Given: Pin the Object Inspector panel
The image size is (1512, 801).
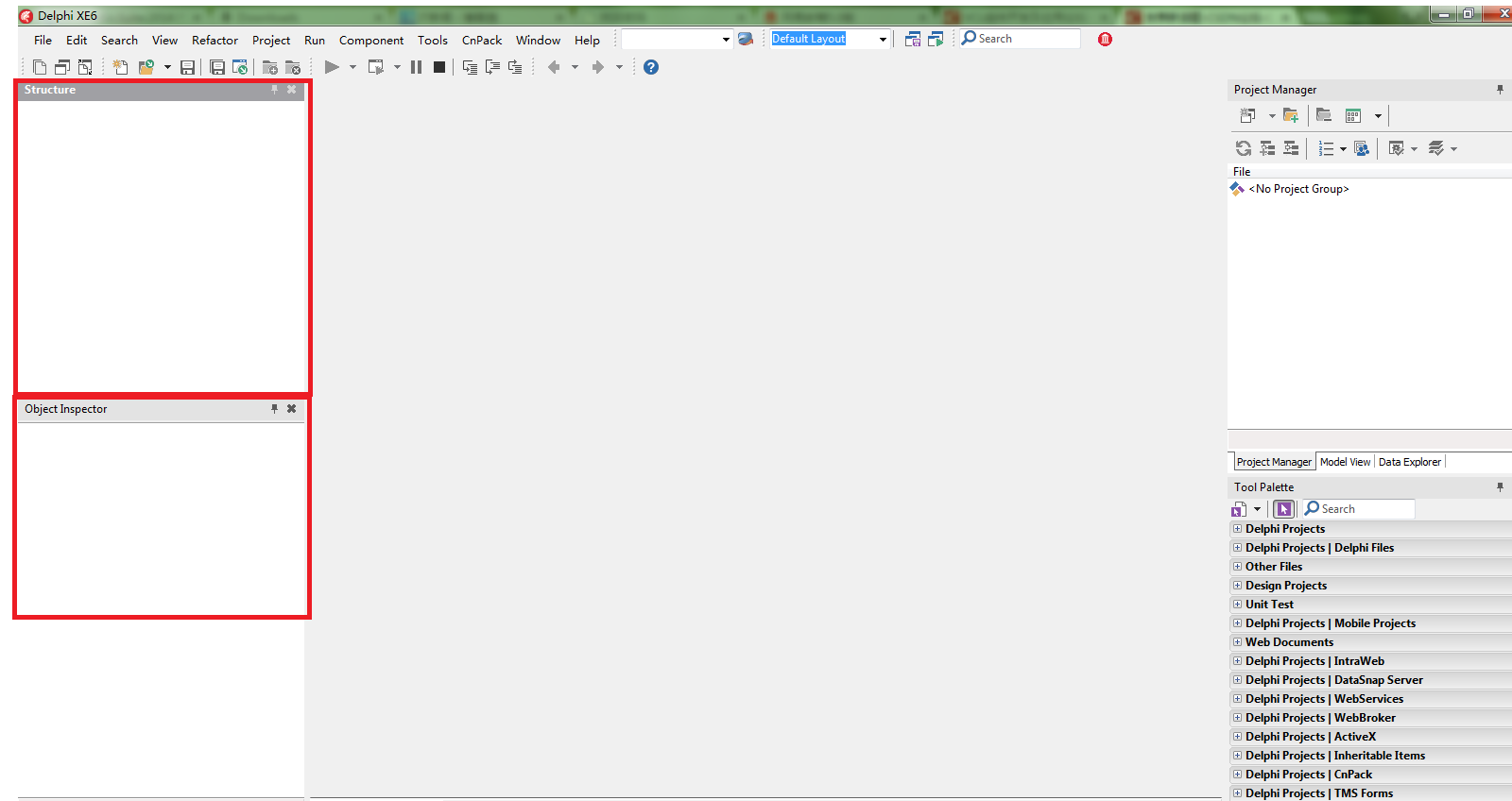Looking at the screenshot, I should coord(275,409).
